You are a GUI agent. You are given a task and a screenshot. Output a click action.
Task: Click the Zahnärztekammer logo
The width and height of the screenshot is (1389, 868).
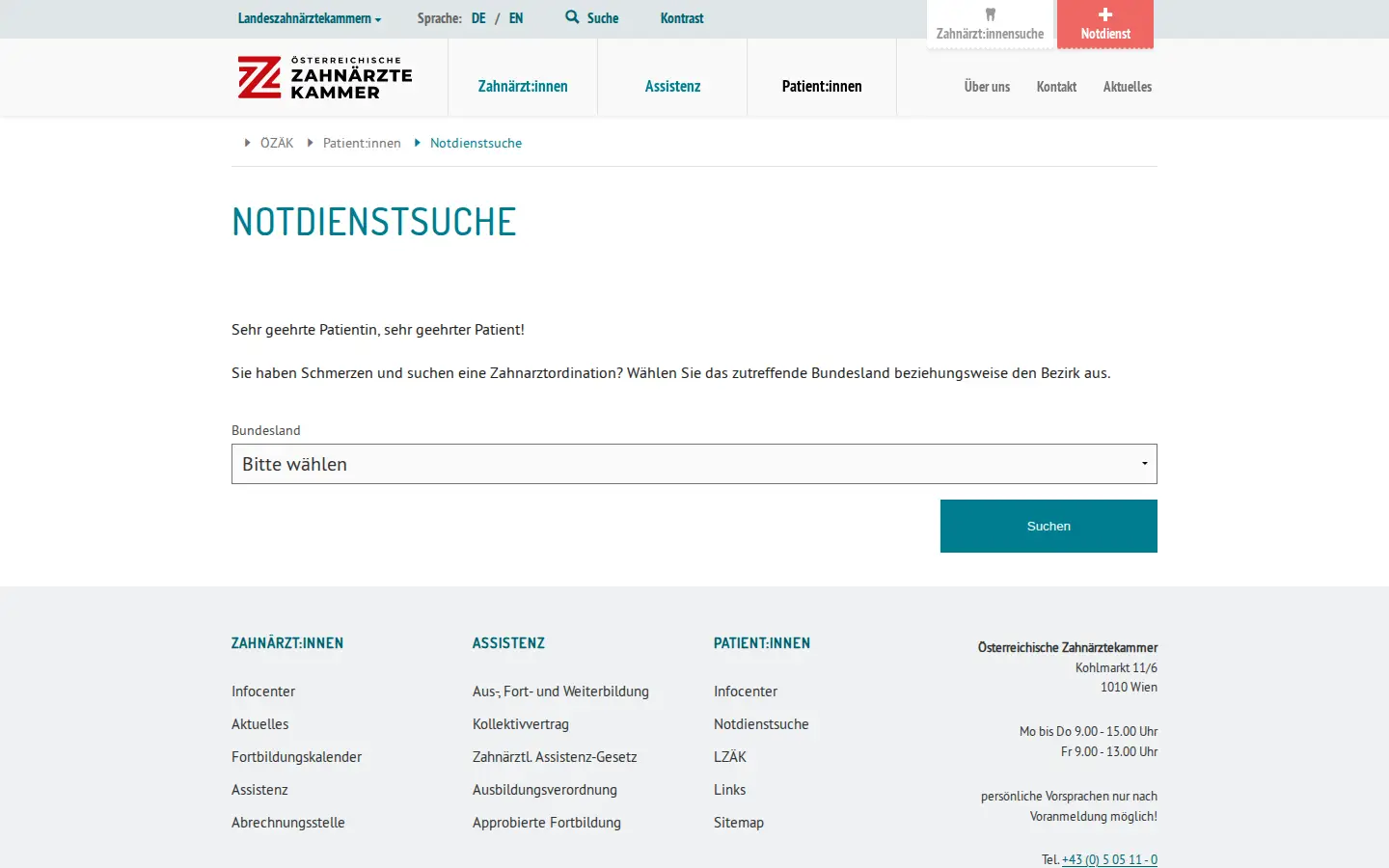[x=325, y=77]
